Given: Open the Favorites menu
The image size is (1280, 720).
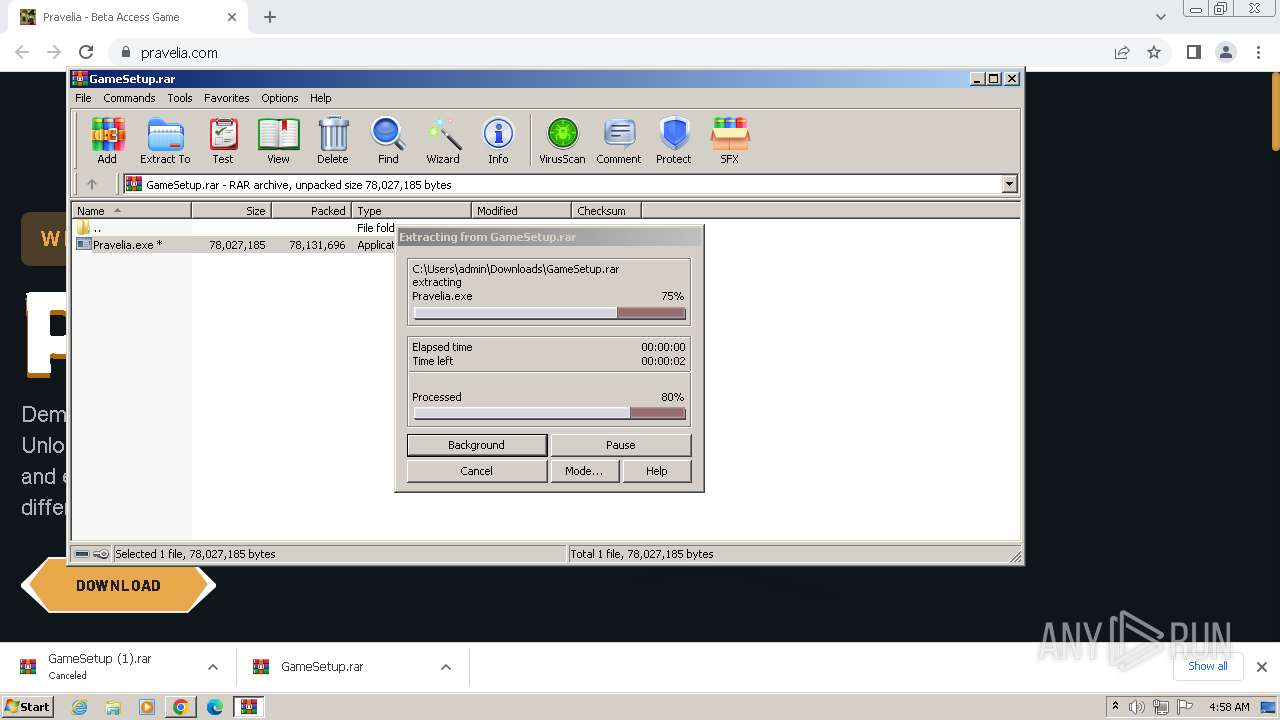Looking at the screenshot, I should click(227, 98).
